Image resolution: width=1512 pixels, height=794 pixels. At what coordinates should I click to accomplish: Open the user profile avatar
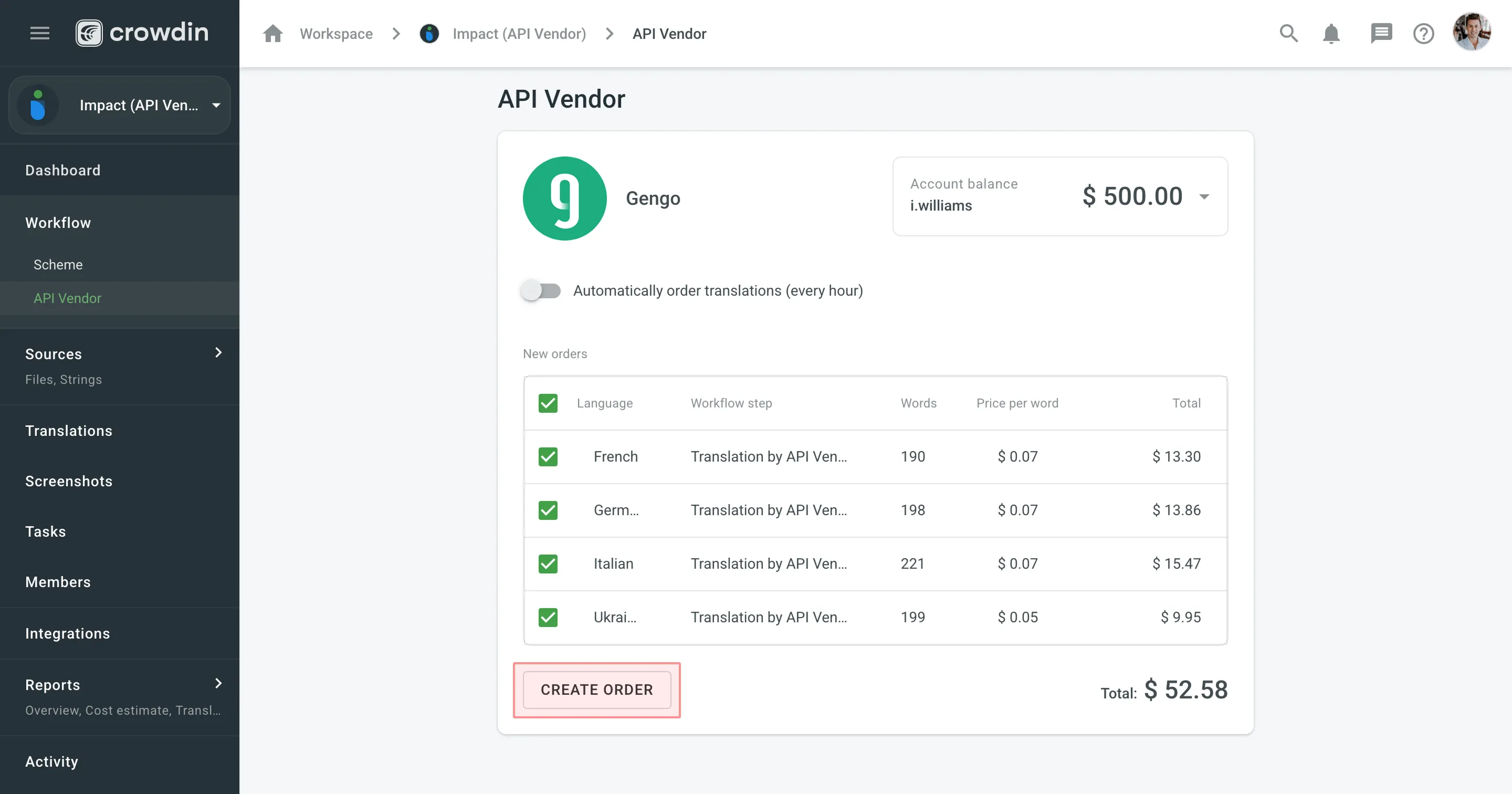pos(1472,33)
